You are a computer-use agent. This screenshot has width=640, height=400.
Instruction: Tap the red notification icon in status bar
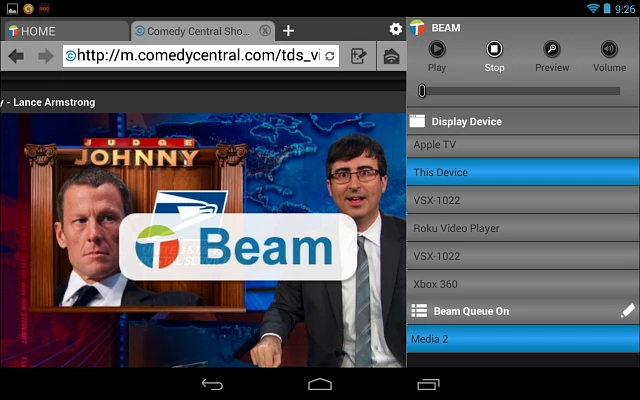point(44,8)
